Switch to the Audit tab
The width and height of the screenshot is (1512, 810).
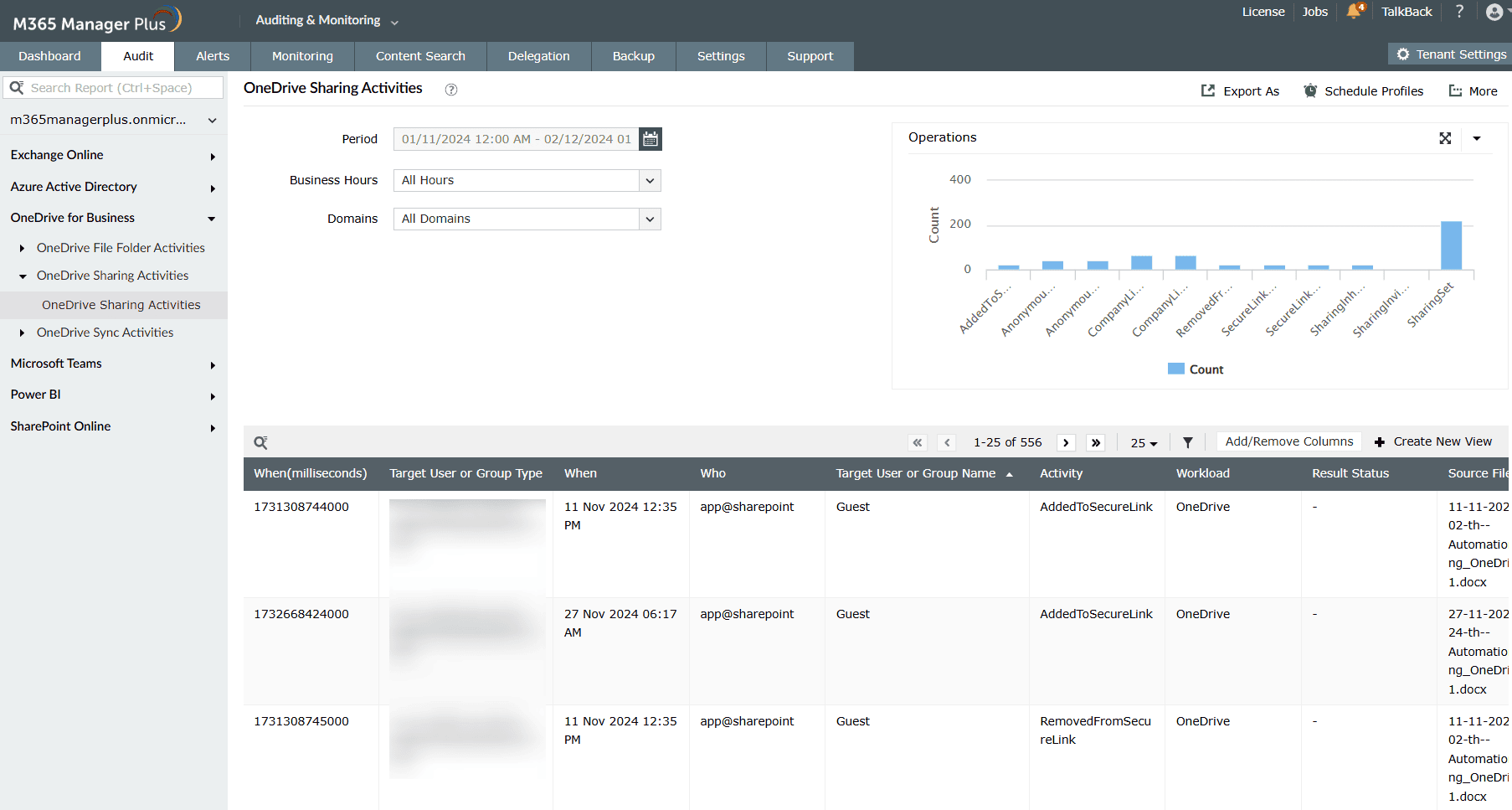click(x=138, y=56)
